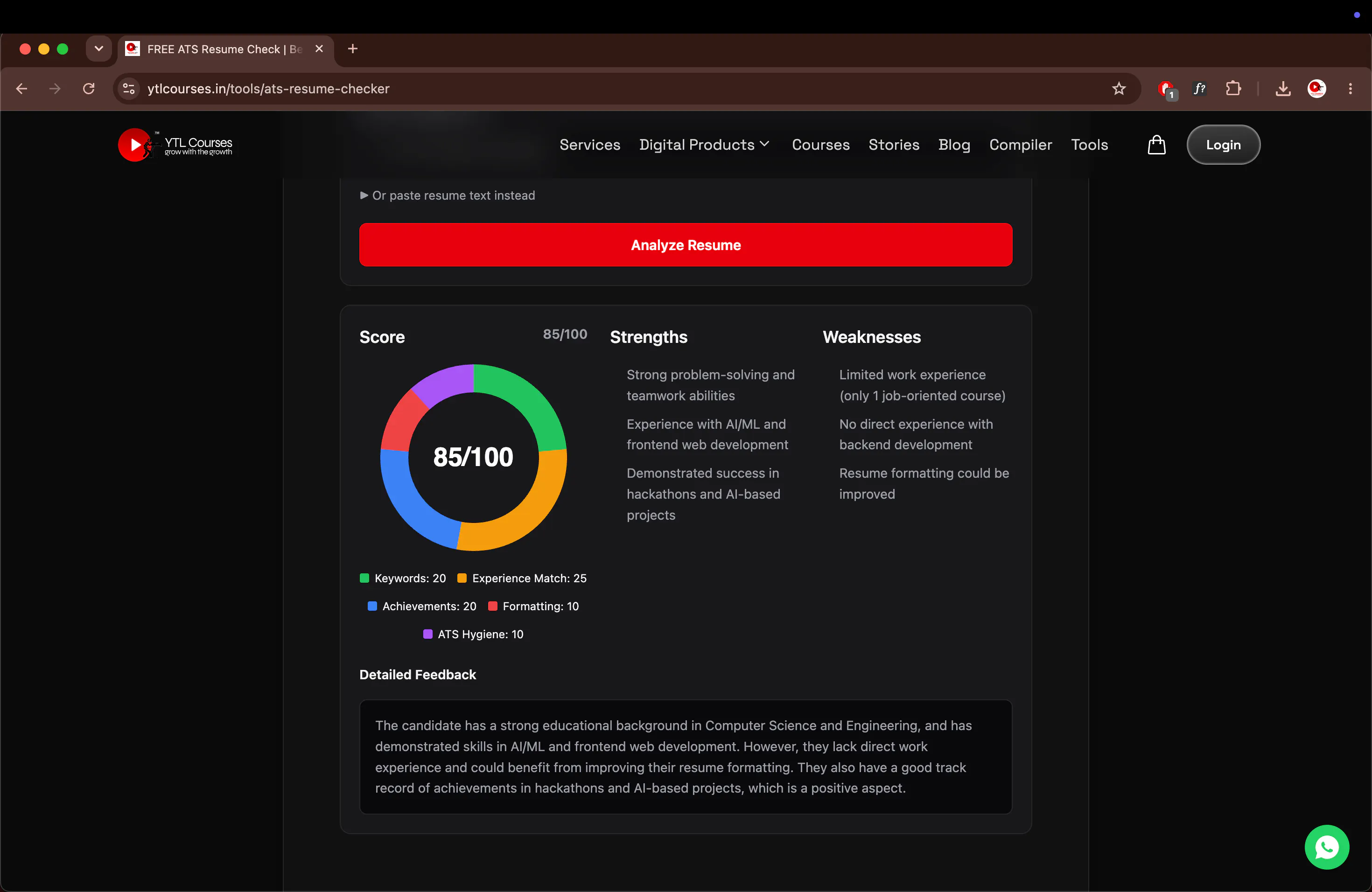
Task: Open the Compiler menu item
Action: pyautogui.click(x=1020, y=145)
